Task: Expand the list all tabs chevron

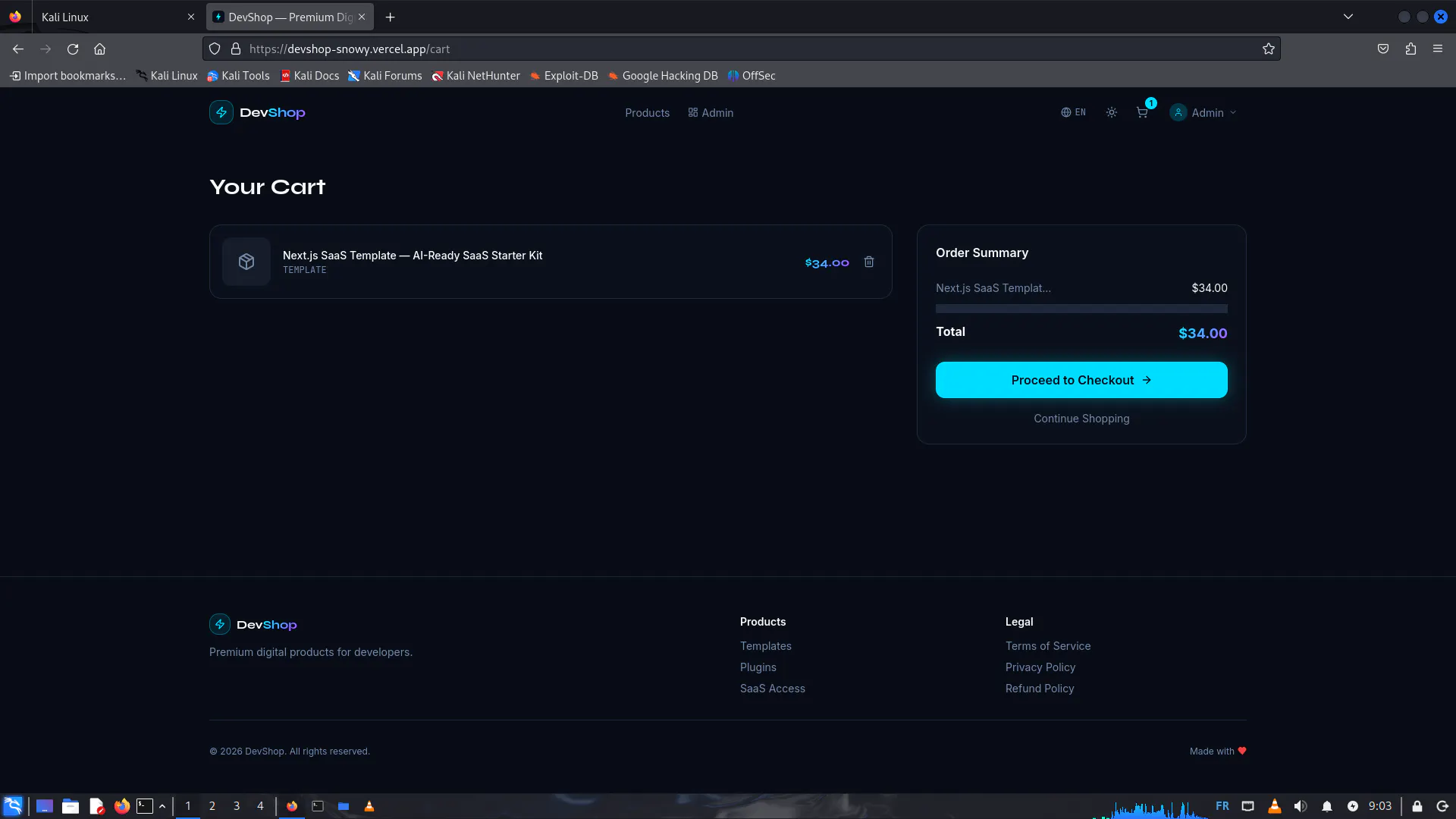Action: click(x=1348, y=17)
